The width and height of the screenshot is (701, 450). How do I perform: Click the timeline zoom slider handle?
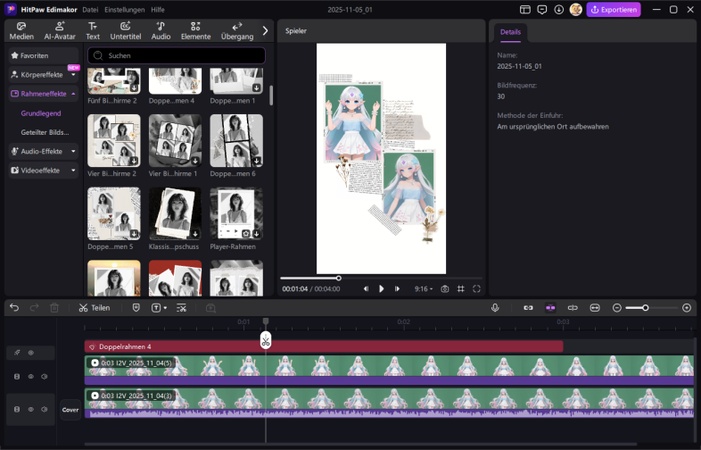[x=645, y=308]
